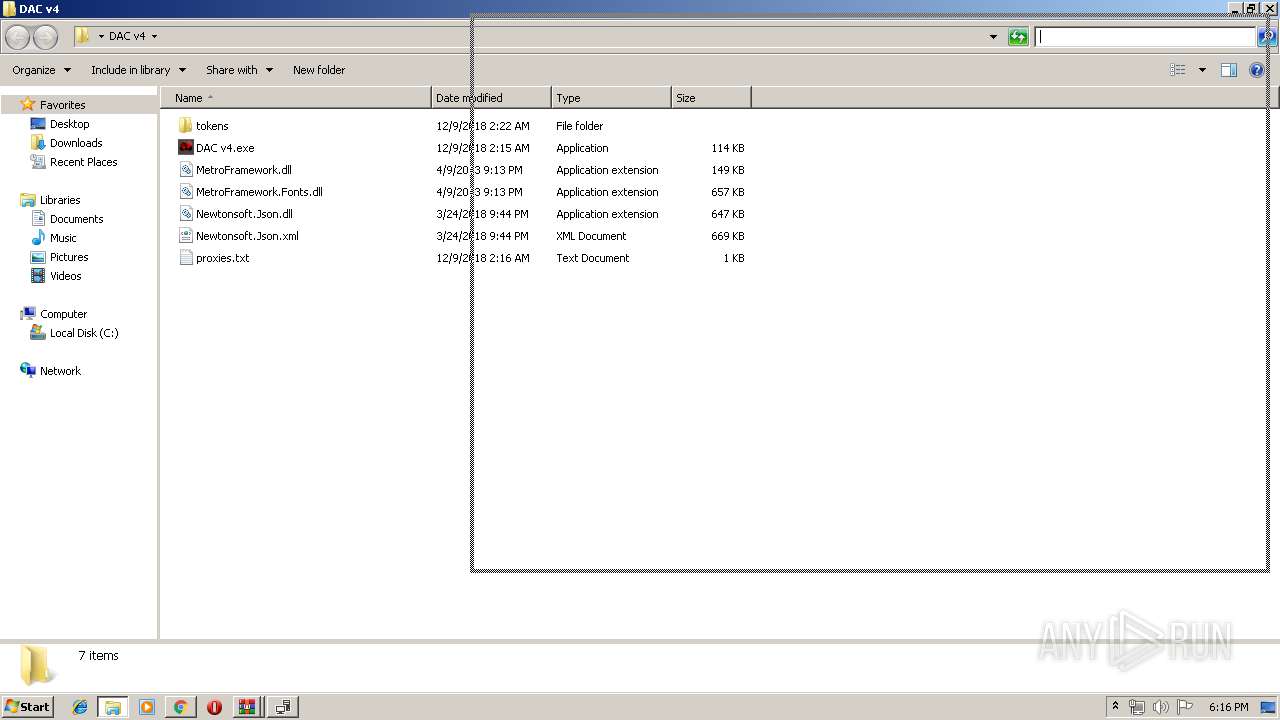
Task: Sort files by Type column
Action: pyautogui.click(x=611, y=98)
